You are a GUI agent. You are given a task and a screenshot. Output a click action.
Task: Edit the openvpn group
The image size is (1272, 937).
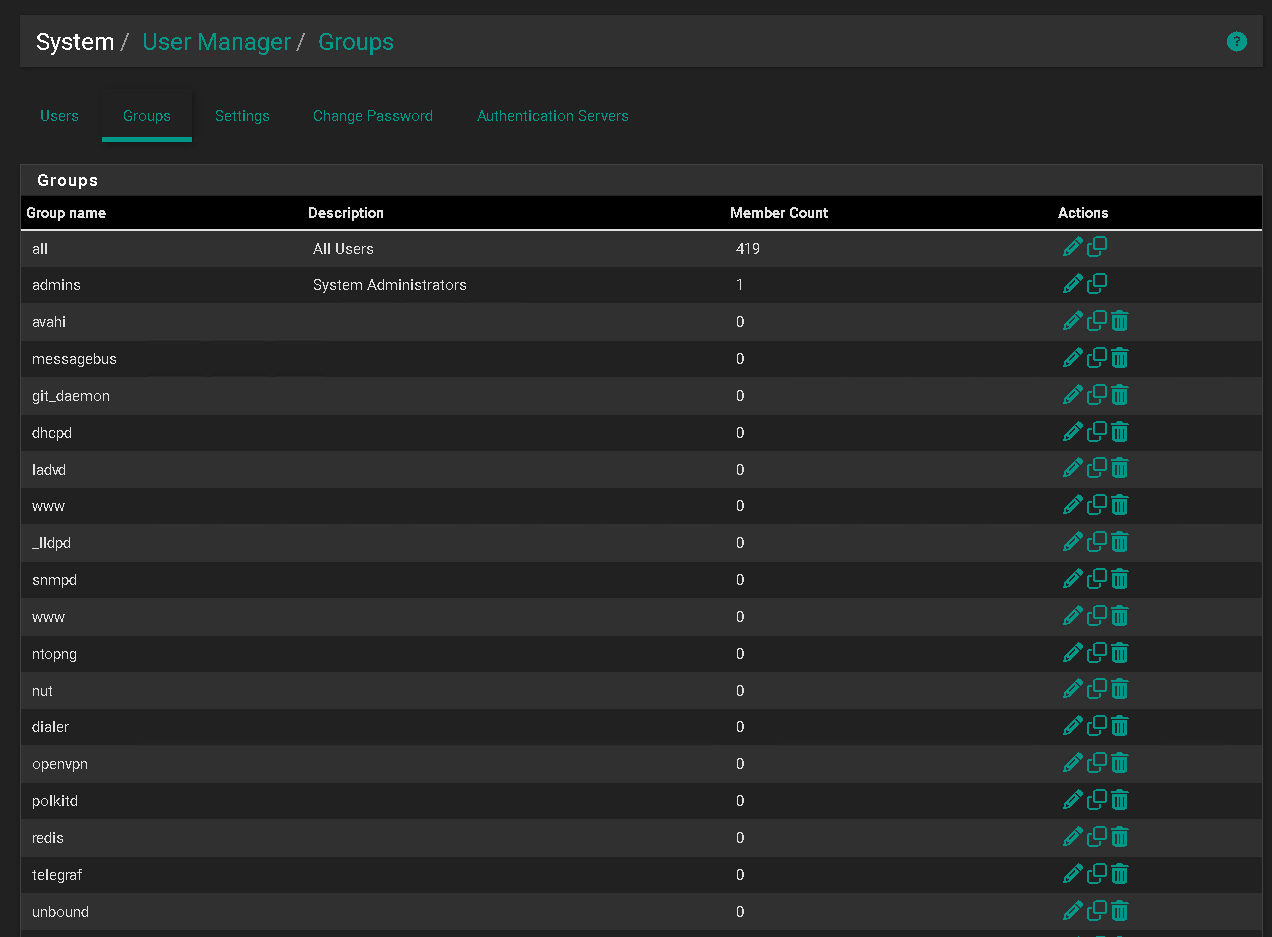coord(1073,763)
